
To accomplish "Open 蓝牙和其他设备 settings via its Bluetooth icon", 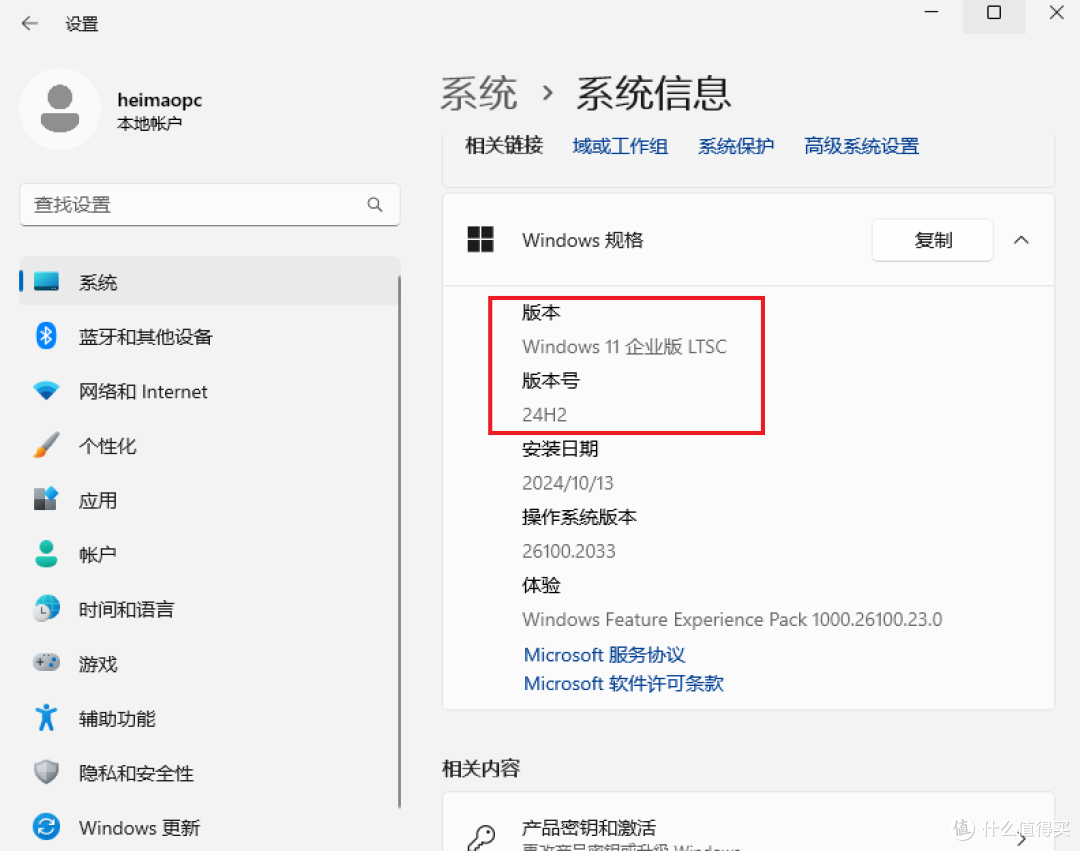I will click(46, 337).
